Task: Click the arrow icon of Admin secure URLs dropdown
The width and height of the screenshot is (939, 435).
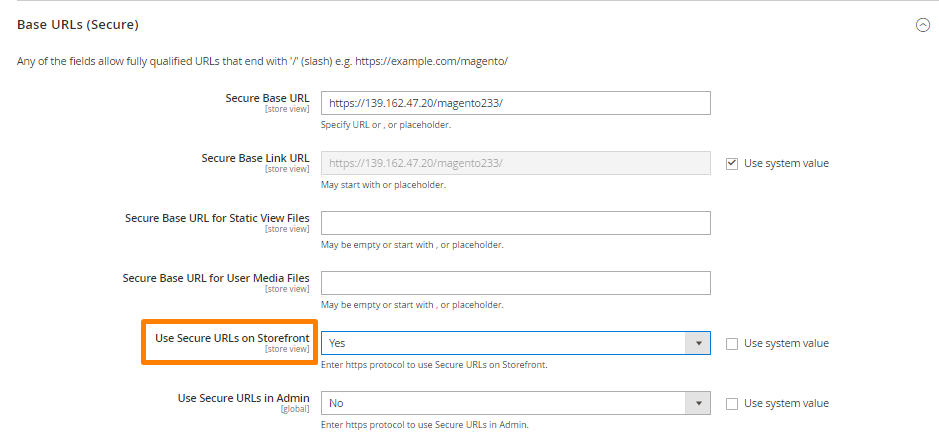Action: pyautogui.click(x=698, y=403)
